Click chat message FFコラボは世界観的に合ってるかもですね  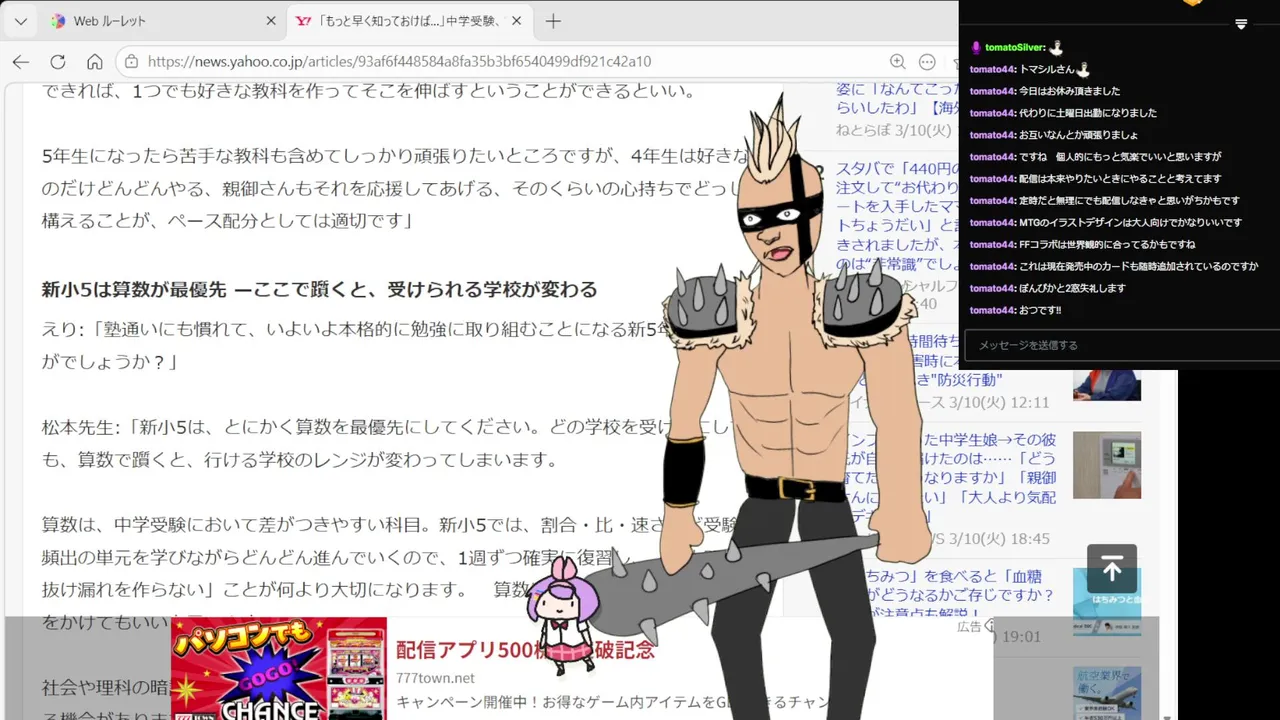pos(1107,245)
